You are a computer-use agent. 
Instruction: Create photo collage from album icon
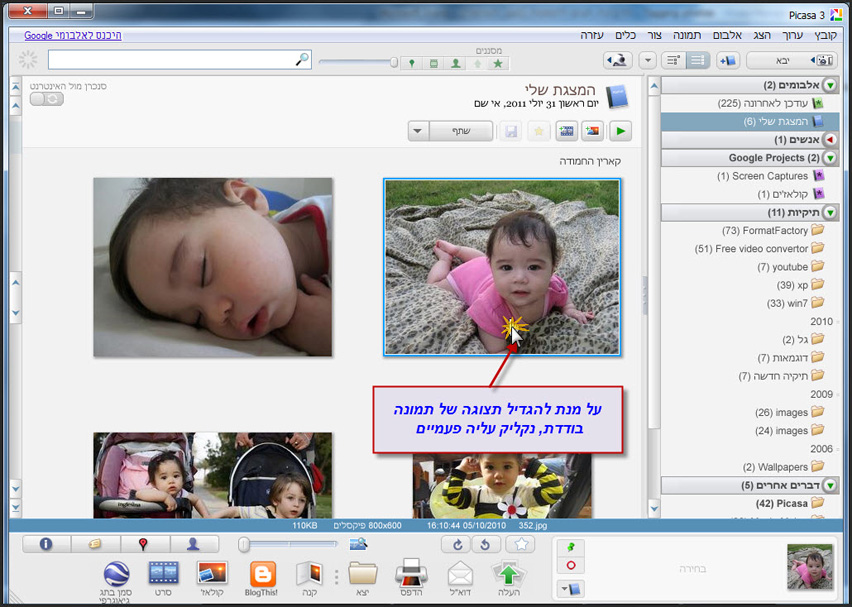click(x=593, y=131)
